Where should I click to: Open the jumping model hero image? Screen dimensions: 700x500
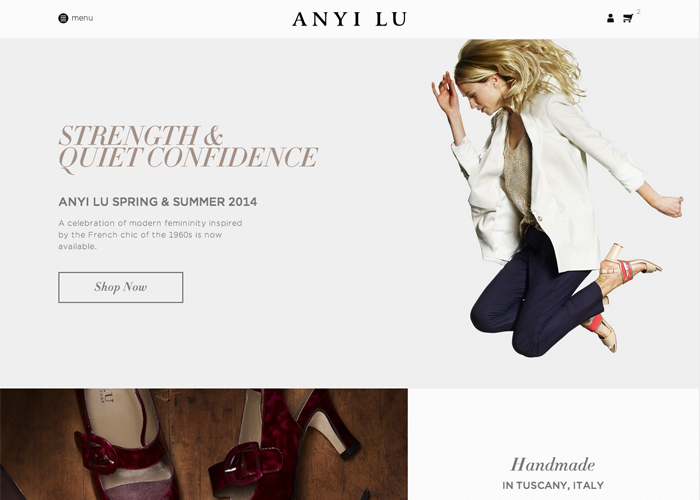[557, 198]
